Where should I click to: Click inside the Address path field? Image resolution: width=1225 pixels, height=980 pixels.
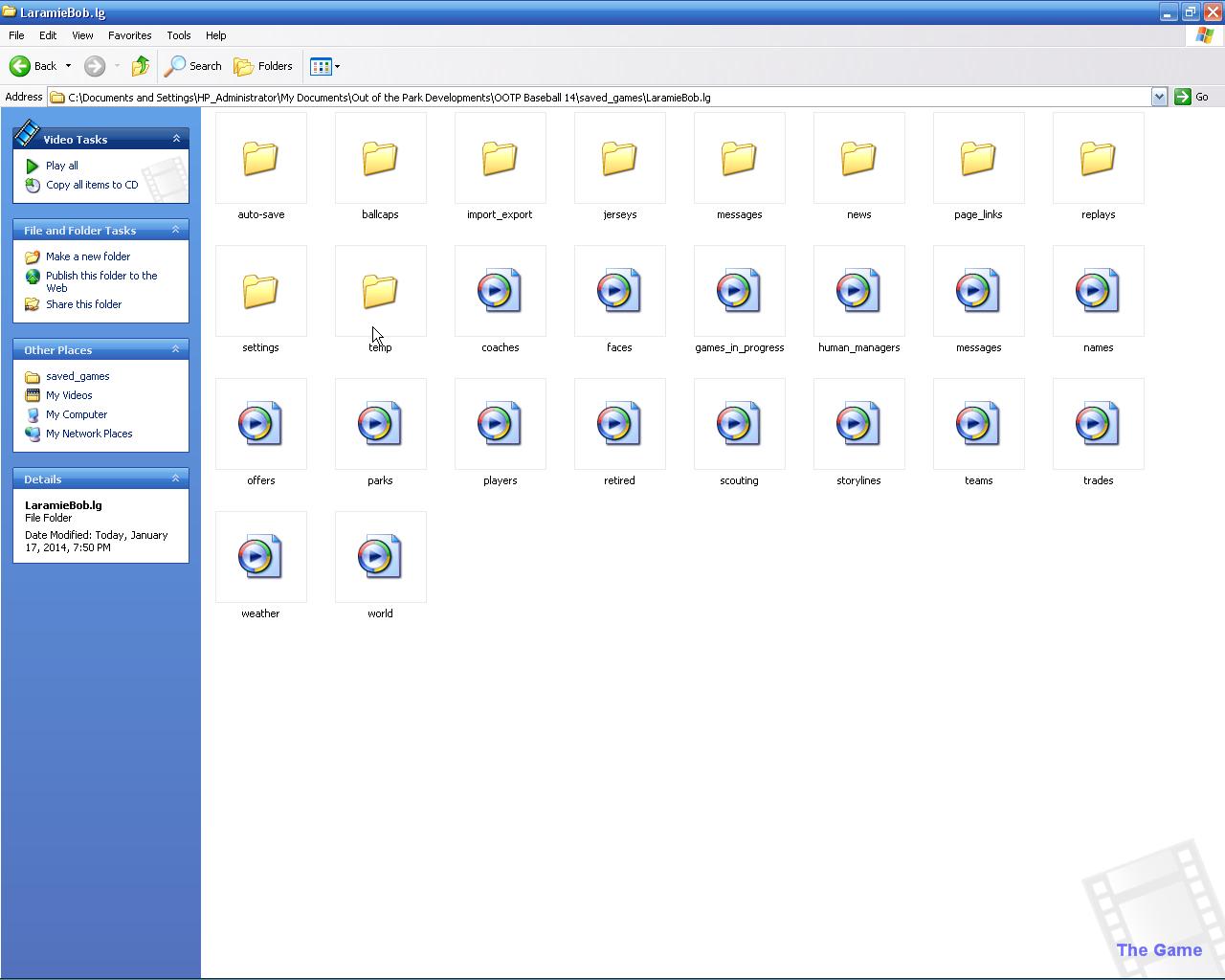[x=574, y=98]
